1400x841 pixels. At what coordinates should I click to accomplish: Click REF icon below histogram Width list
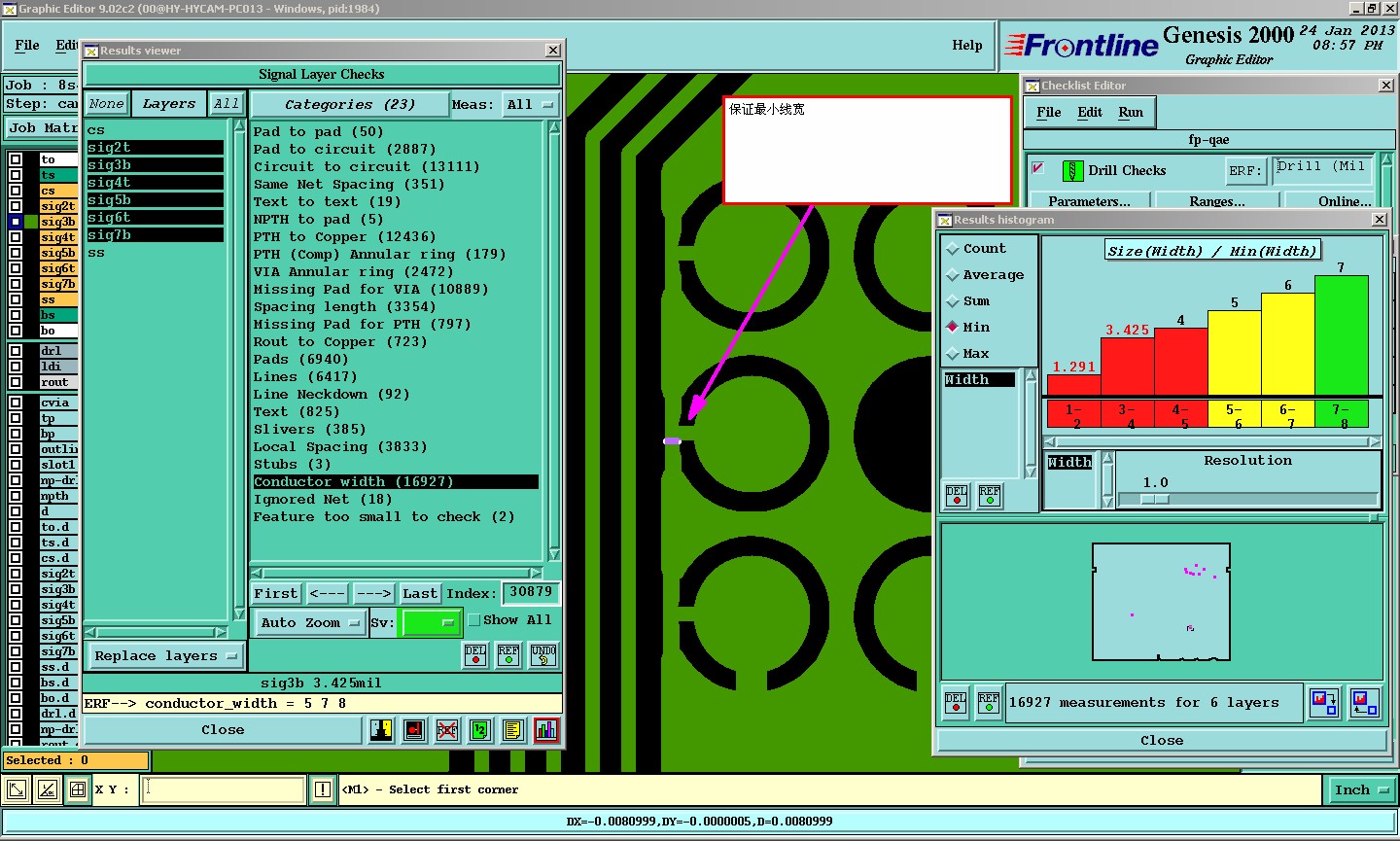pos(990,496)
